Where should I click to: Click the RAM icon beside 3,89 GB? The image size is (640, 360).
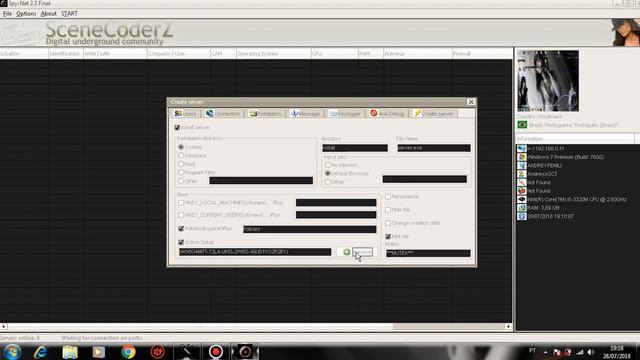pyautogui.click(x=522, y=208)
